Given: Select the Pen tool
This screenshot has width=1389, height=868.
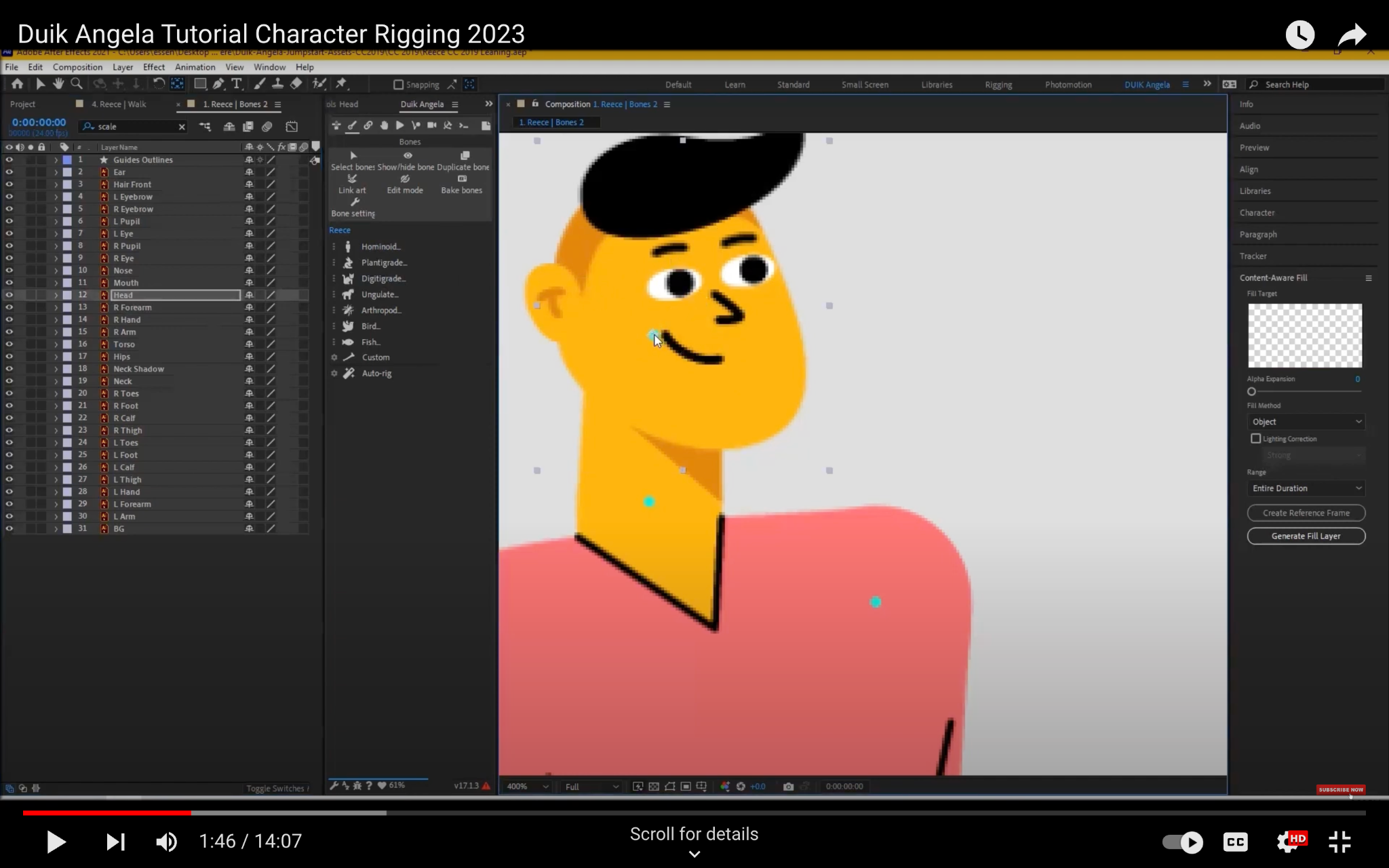Looking at the screenshot, I should click(218, 83).
